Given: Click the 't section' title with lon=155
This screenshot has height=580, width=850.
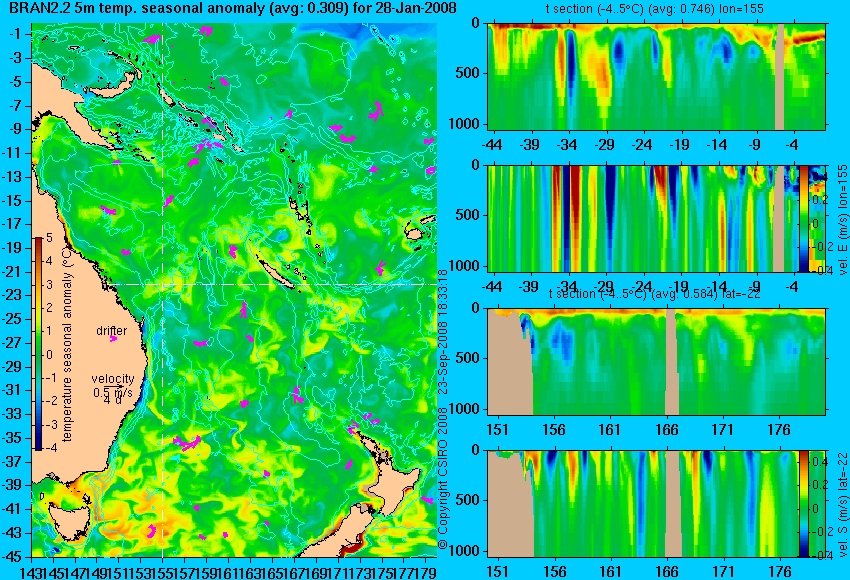Looking at the screenshot, I should [x=655, y=9].
